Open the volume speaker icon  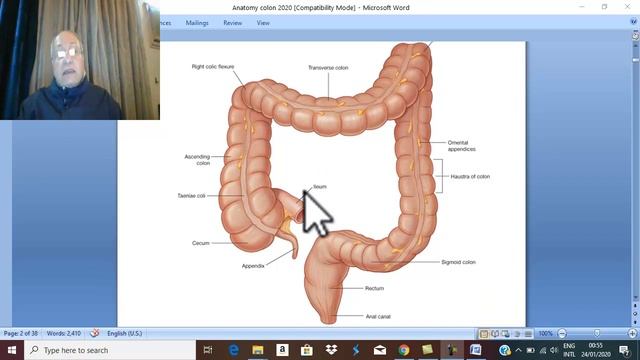pos(554,350)
